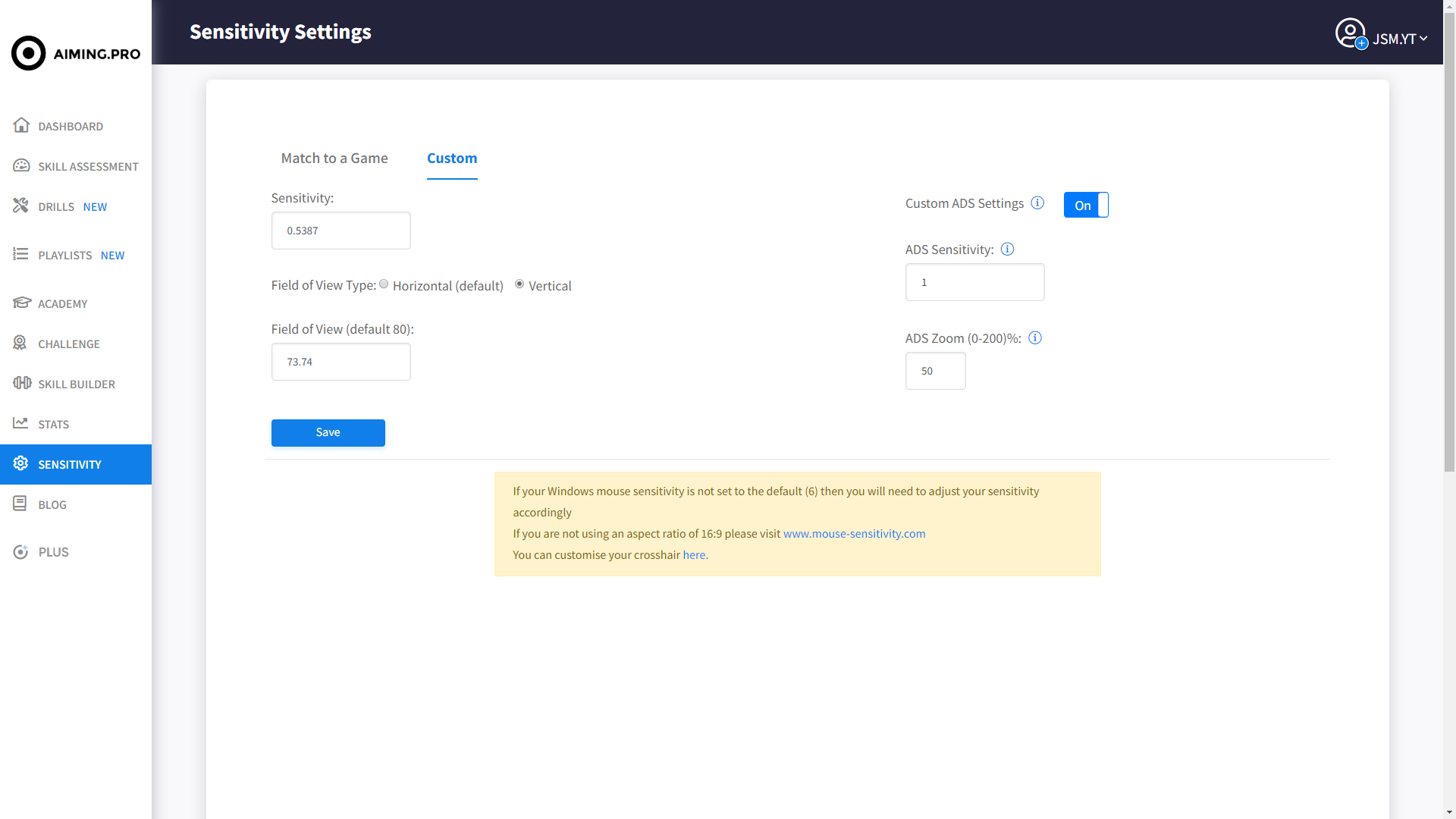
Task: Open the Playlists list icon
Action: (x=20, y=254)
